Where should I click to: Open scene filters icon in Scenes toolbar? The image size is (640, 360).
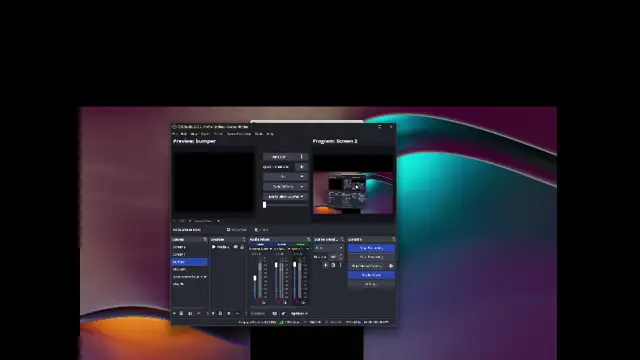coord(190,313)
